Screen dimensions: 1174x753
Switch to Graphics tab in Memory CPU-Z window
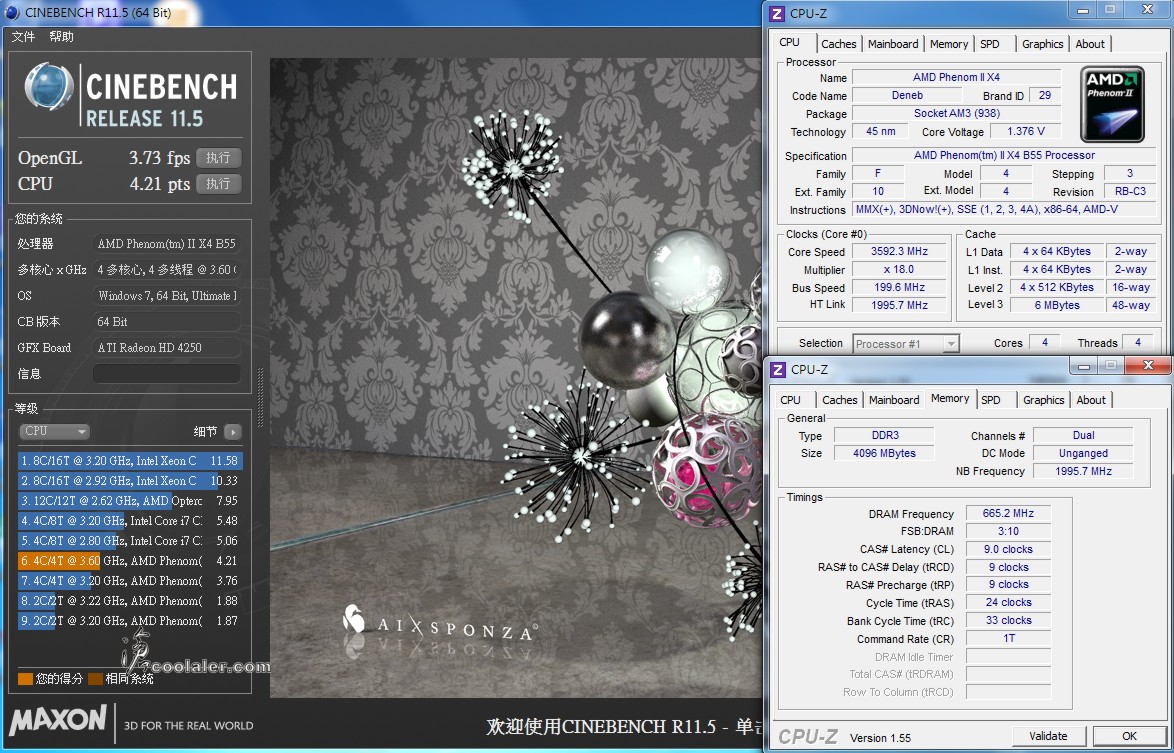coord(1044,400)
